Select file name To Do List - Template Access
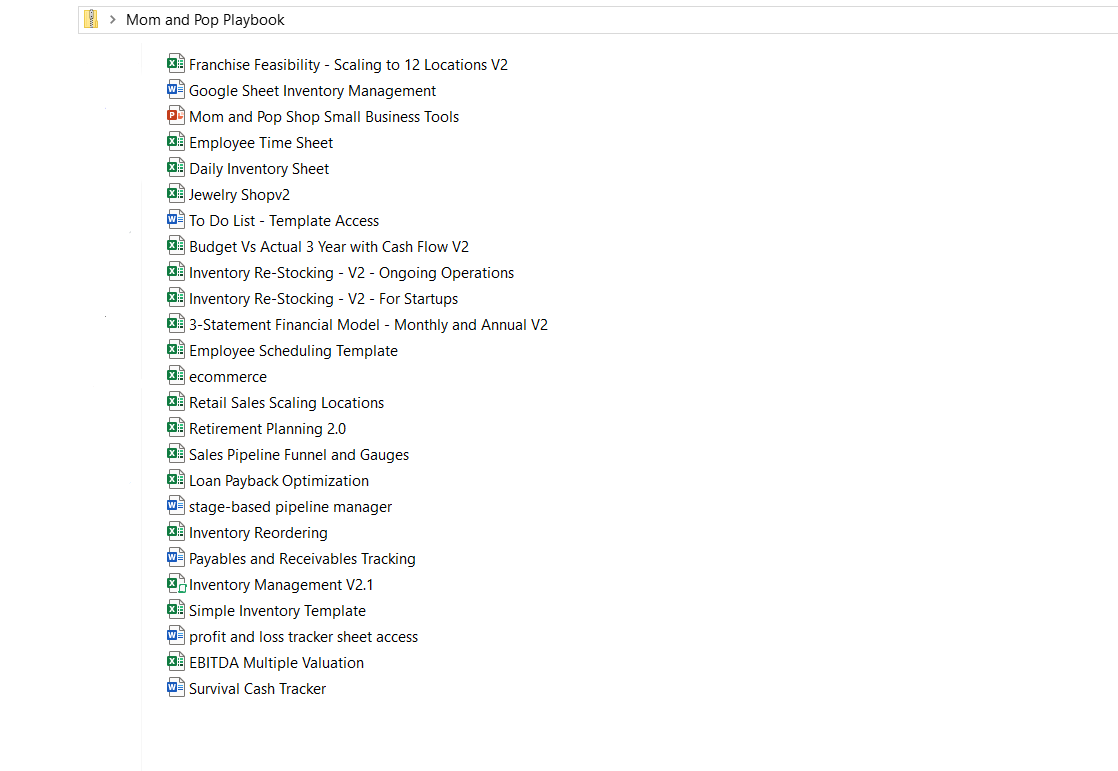 [x=284, y=221]
